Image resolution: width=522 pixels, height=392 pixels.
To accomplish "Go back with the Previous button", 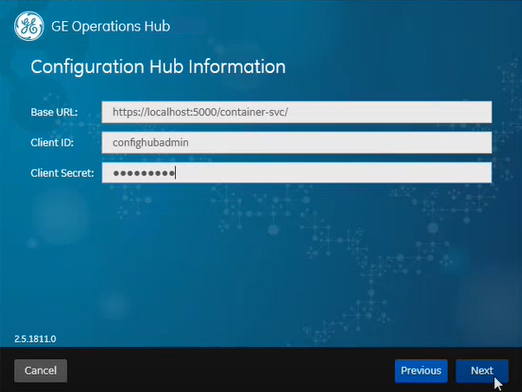I will pyautogui.click(x=421, y=371).
